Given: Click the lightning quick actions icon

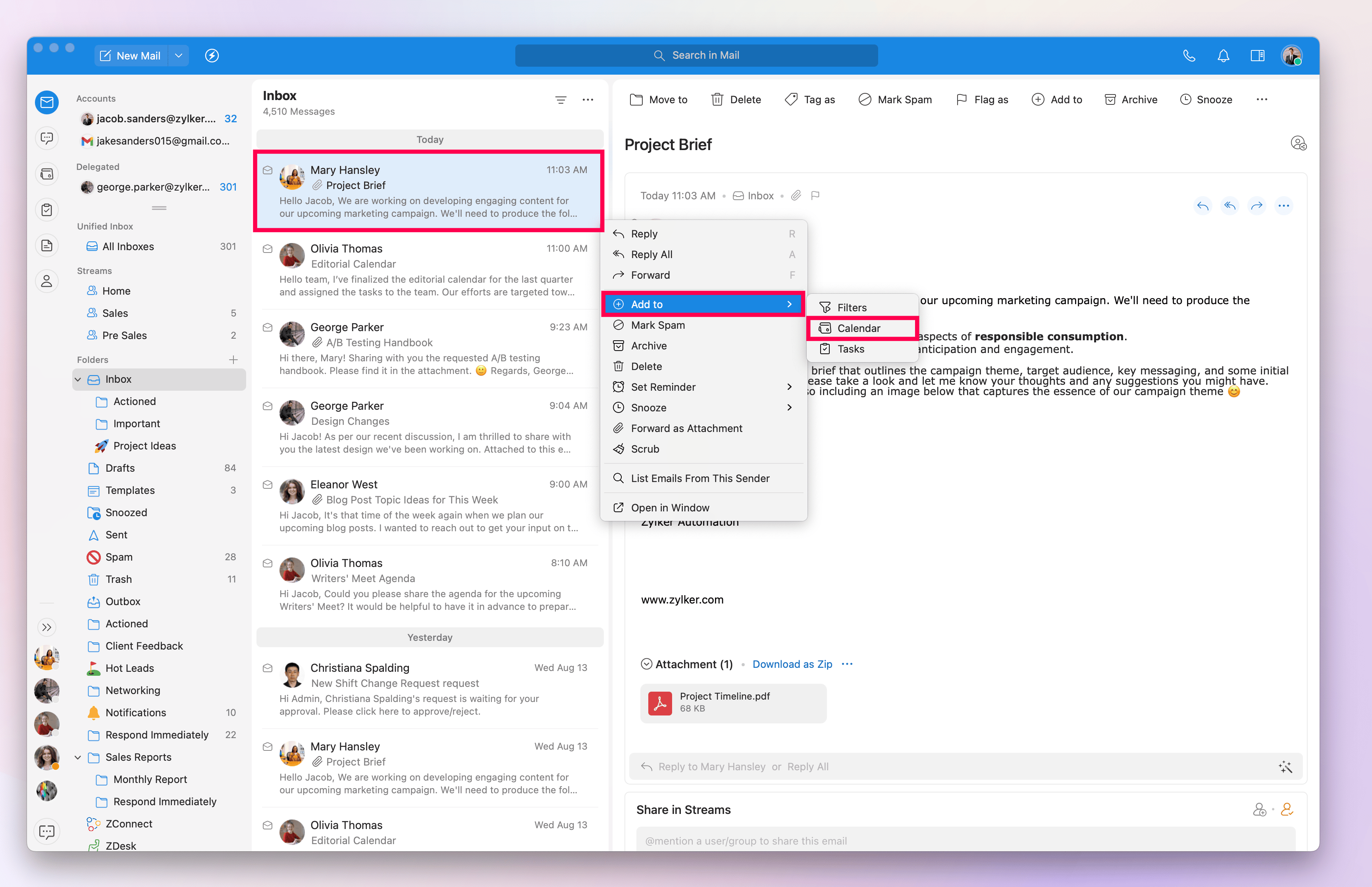Looking at the screenshot, I should click(x=212, y=56).
